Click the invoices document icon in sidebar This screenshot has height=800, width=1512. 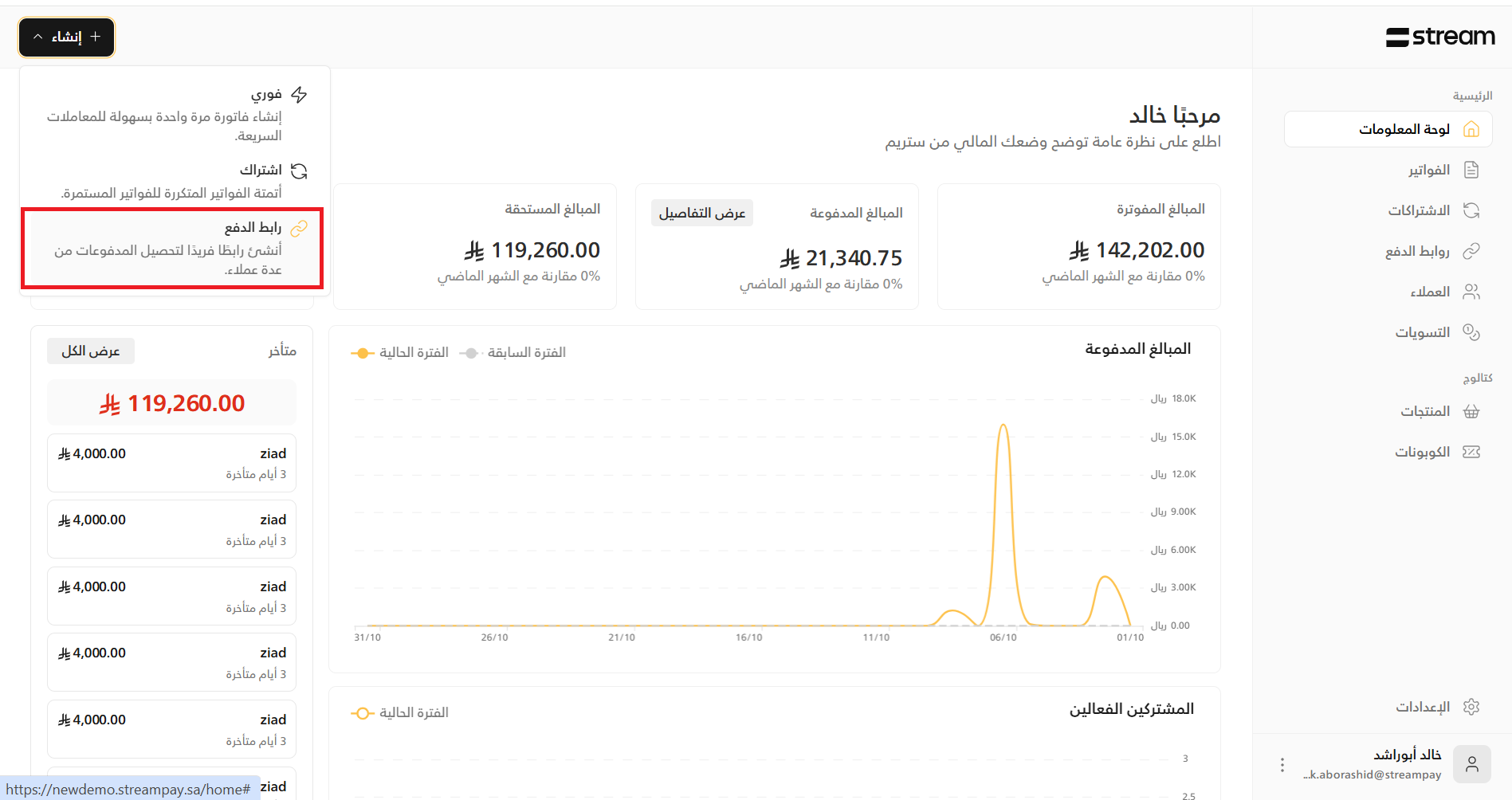click(x=1471, y=170)
